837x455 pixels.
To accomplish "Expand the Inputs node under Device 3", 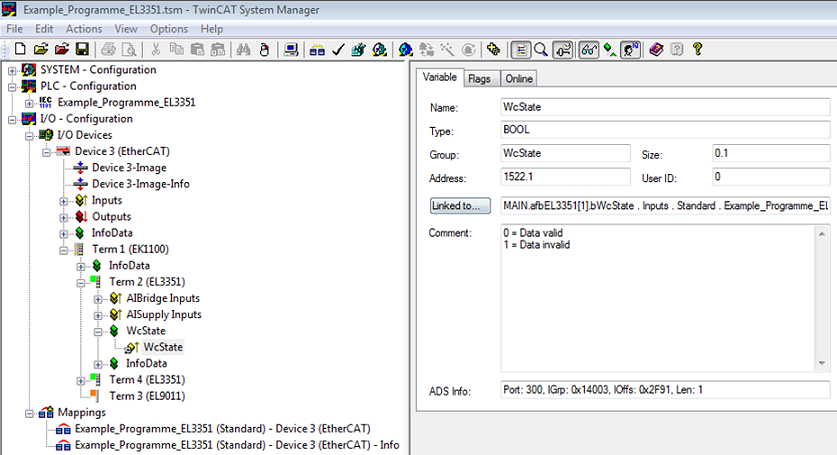I will point(64,201).
